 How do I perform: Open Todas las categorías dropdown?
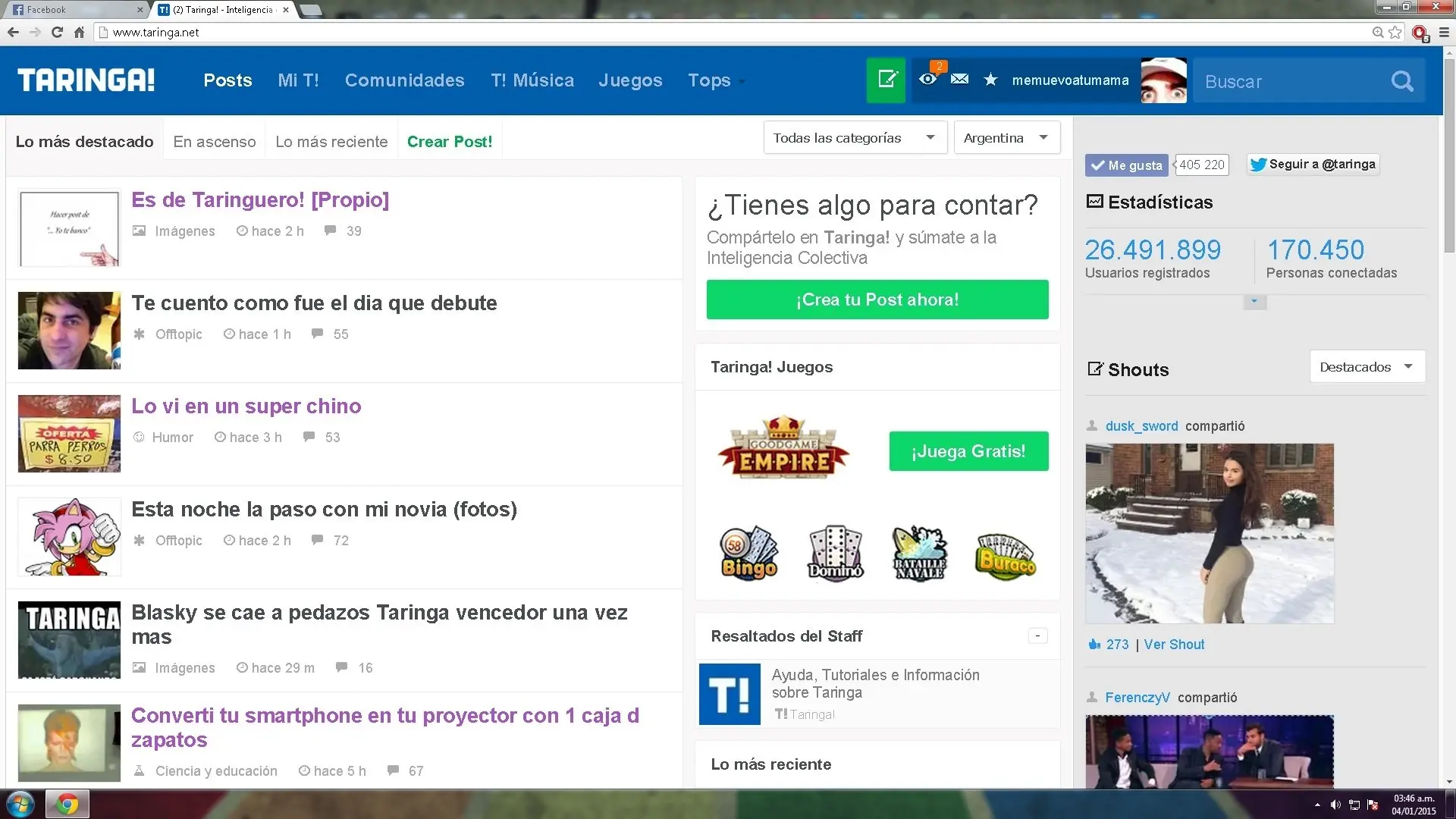coord(855,137)
